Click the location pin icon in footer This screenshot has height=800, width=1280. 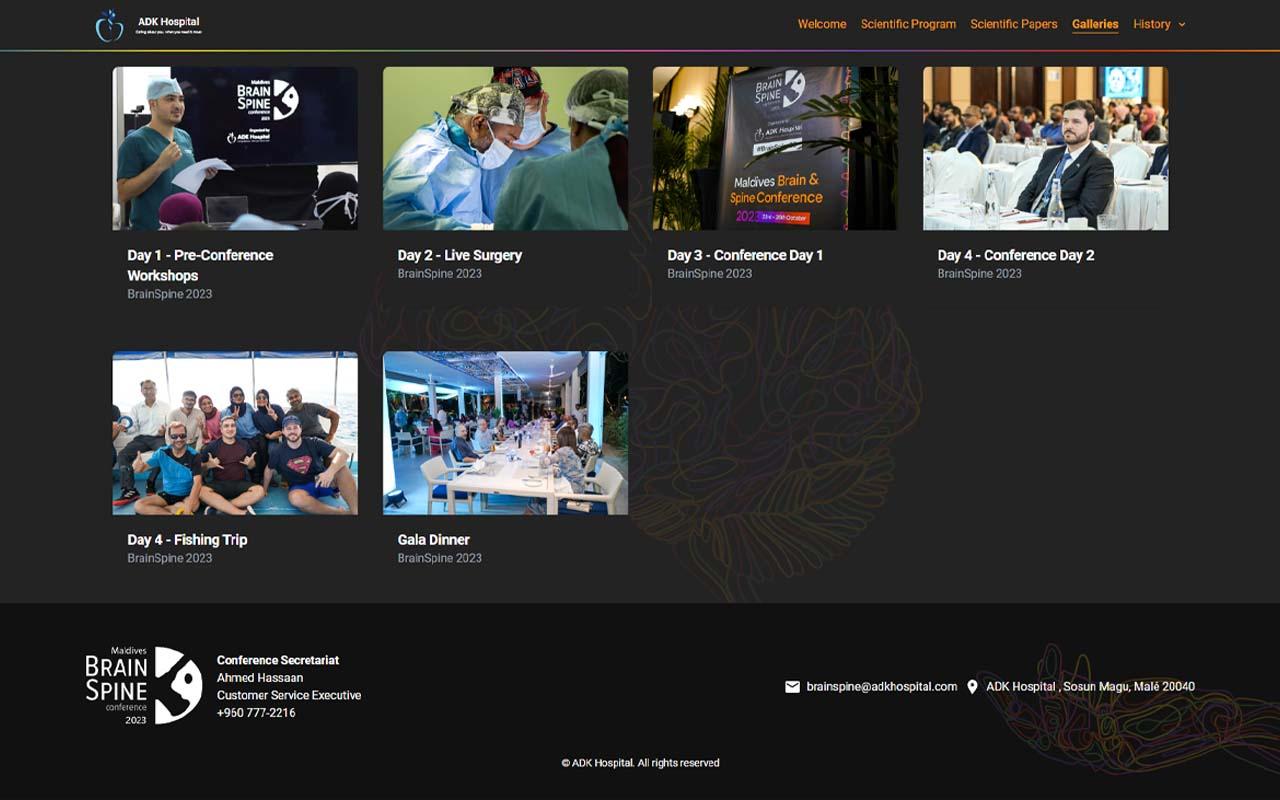pyautogui.click(x=972, y=687)
